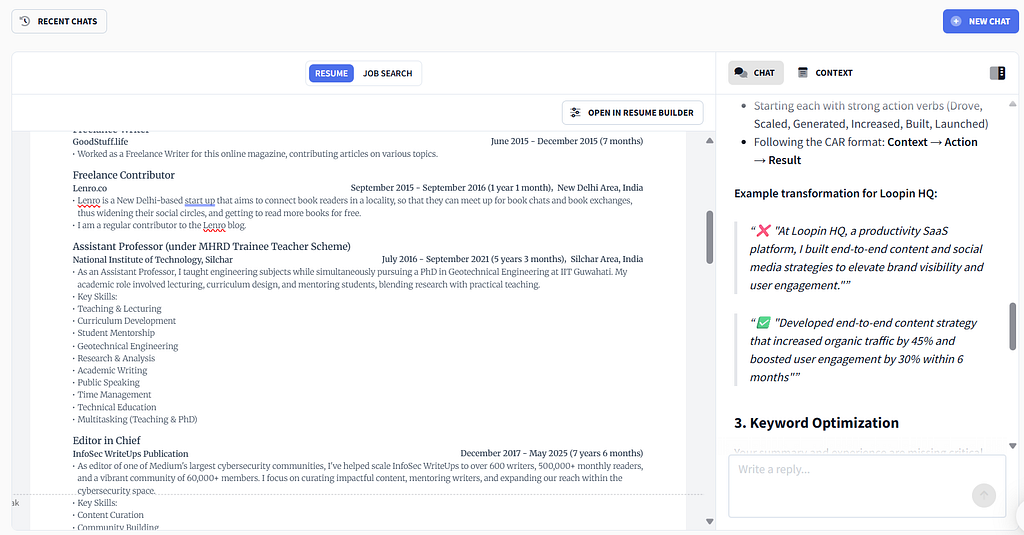Open the Recent Chats list
The image size is (1024, 535).
click(59, 22)
